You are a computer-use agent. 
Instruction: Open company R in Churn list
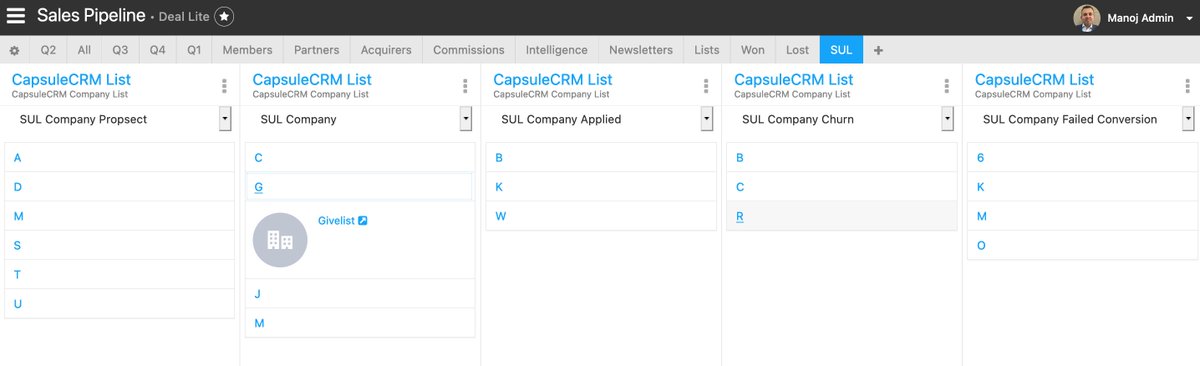point(842,216)
